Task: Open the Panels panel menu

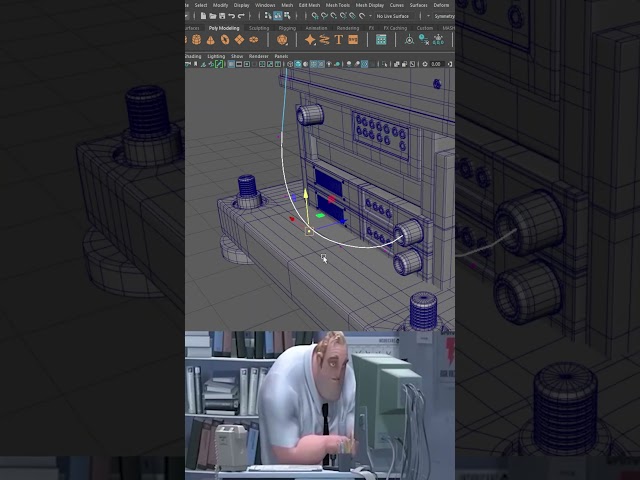Action: 281,56
